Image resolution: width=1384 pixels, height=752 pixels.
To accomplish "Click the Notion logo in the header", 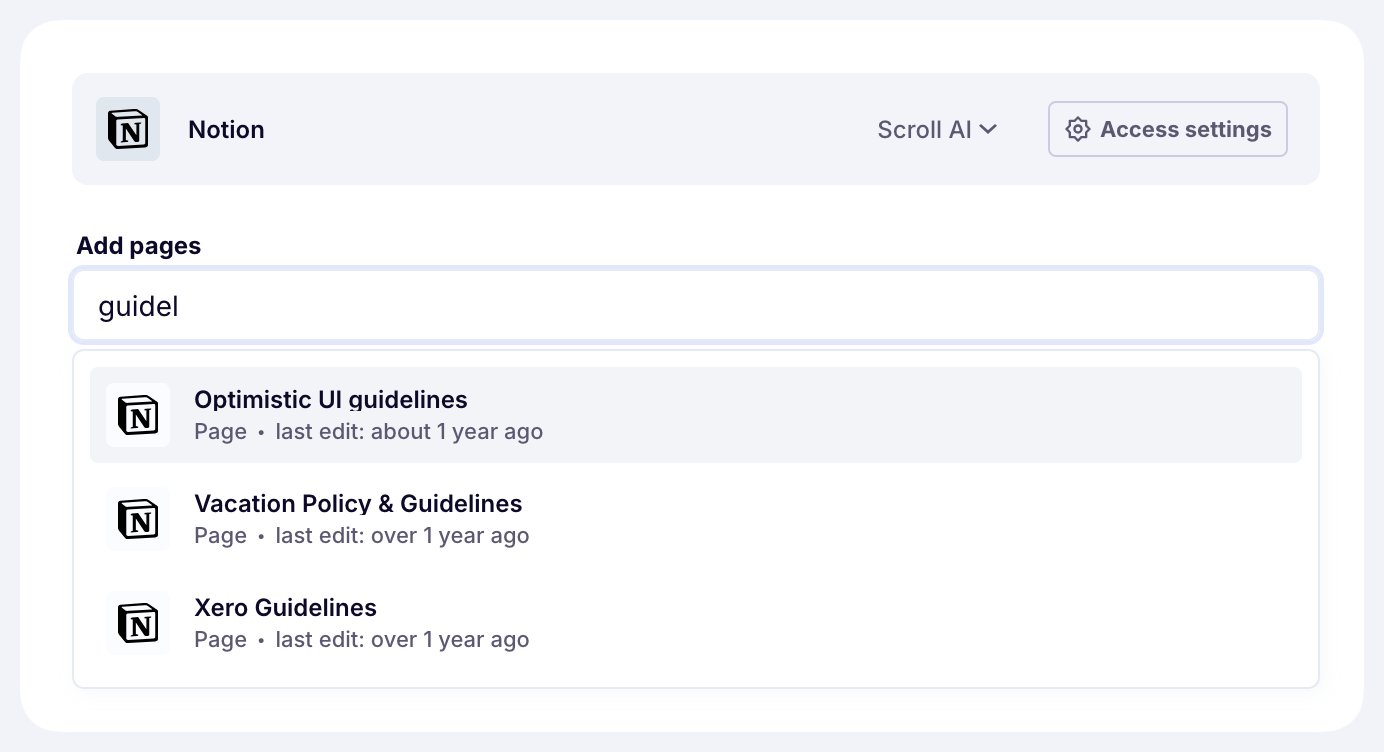I will coord(128,129).
